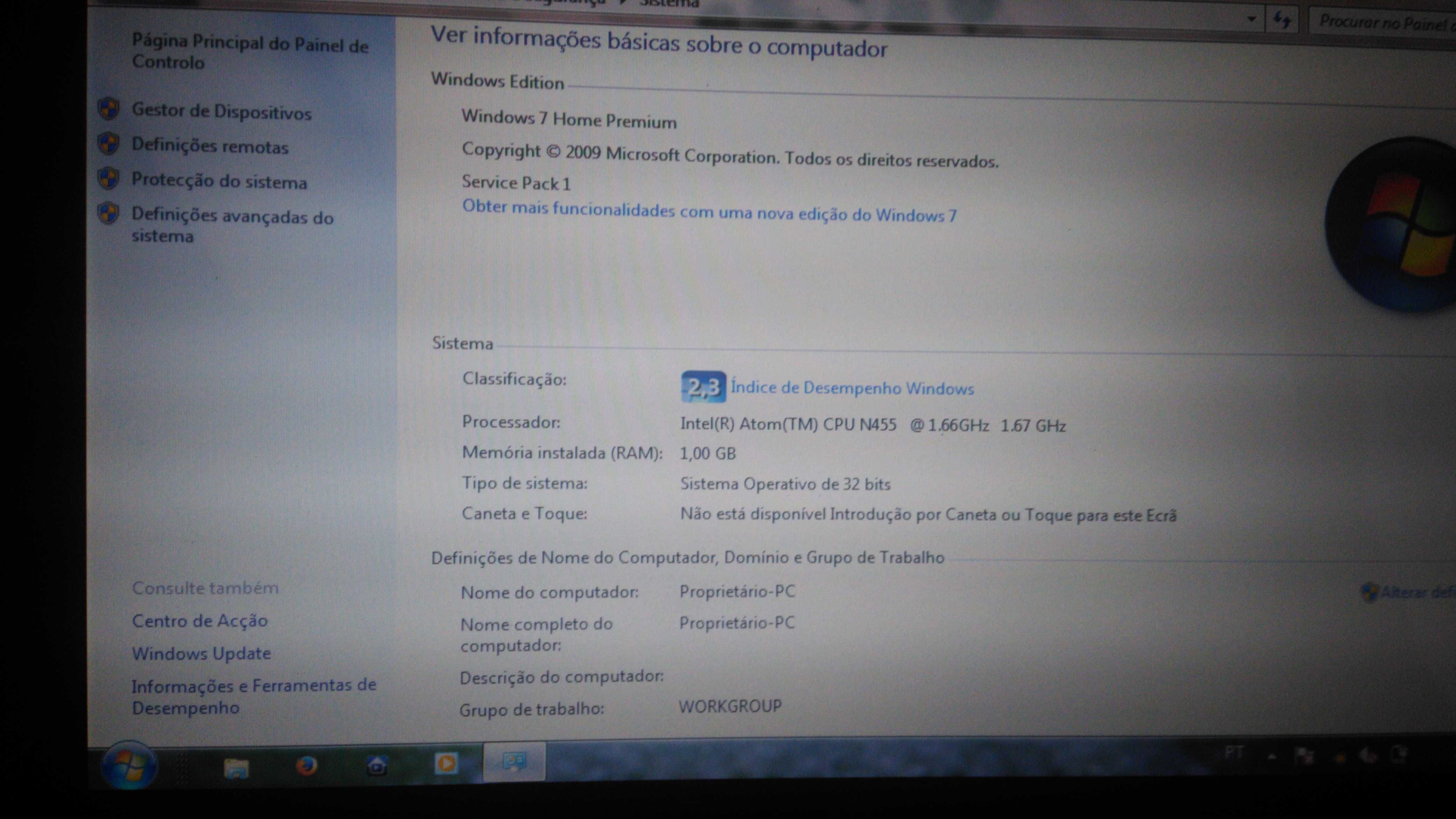Open Centro de Acção link
Screen dimensions: 1456x819
click(199, 621)
